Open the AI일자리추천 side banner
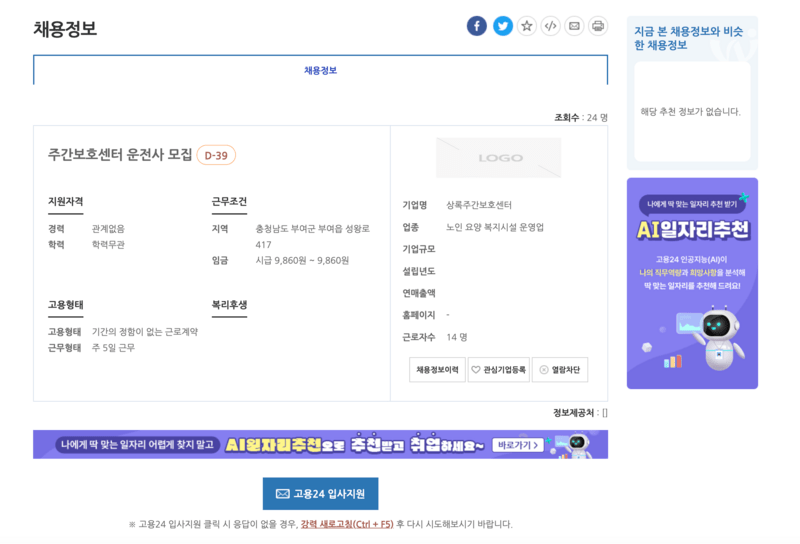The width and height of the screenshot is (800, 544). click(692, 283)
